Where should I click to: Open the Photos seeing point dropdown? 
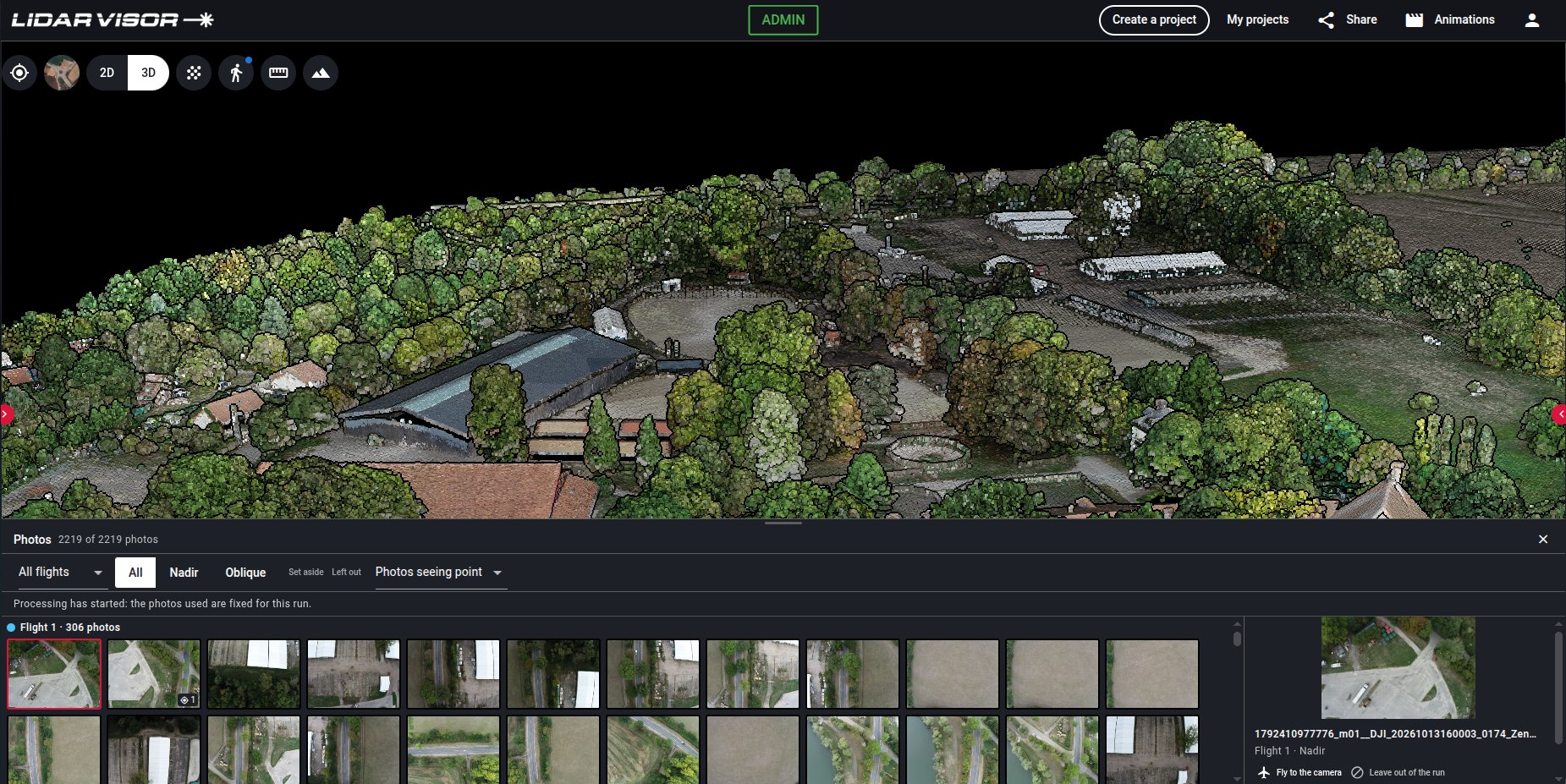pyautogui.click(x=440, y=573)
